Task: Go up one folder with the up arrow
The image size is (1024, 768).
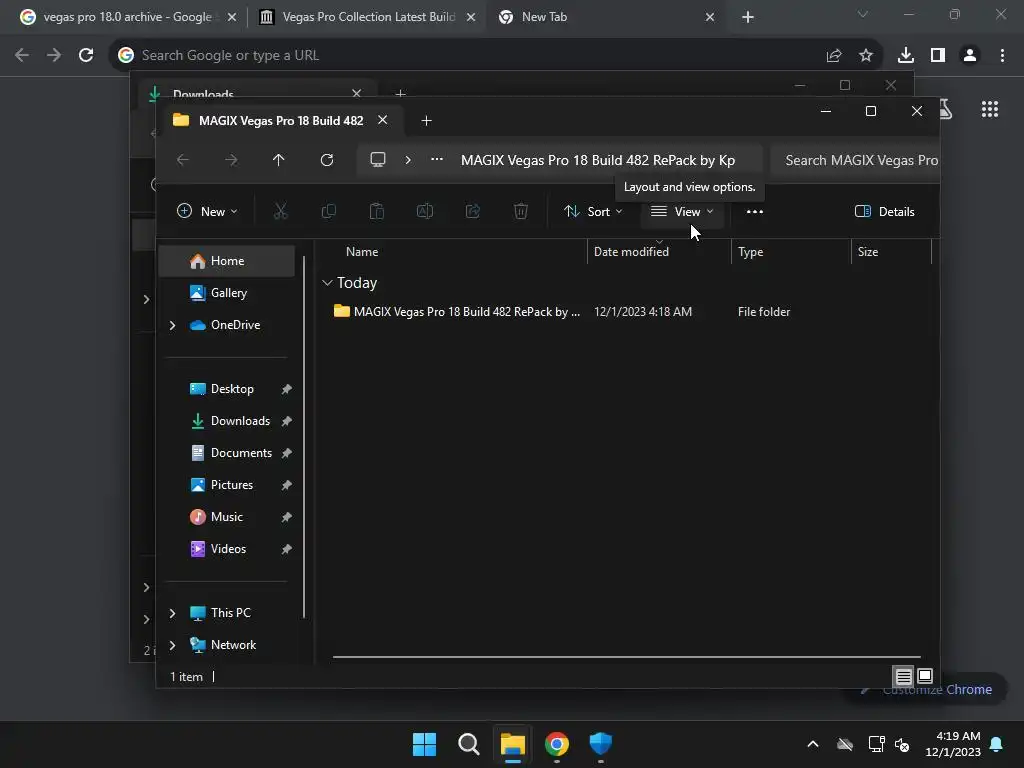Action: tap(279, 160)
